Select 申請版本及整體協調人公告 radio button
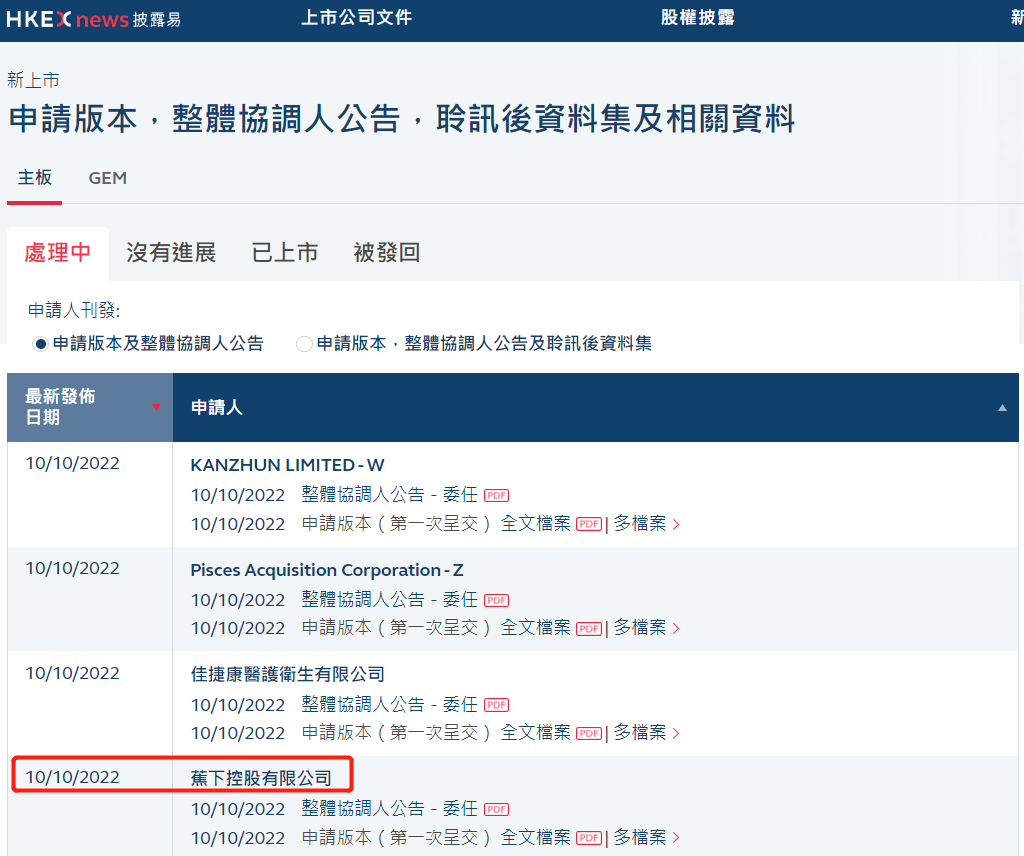This screenshot has height=856, width=1024. (x=40, y=344)
